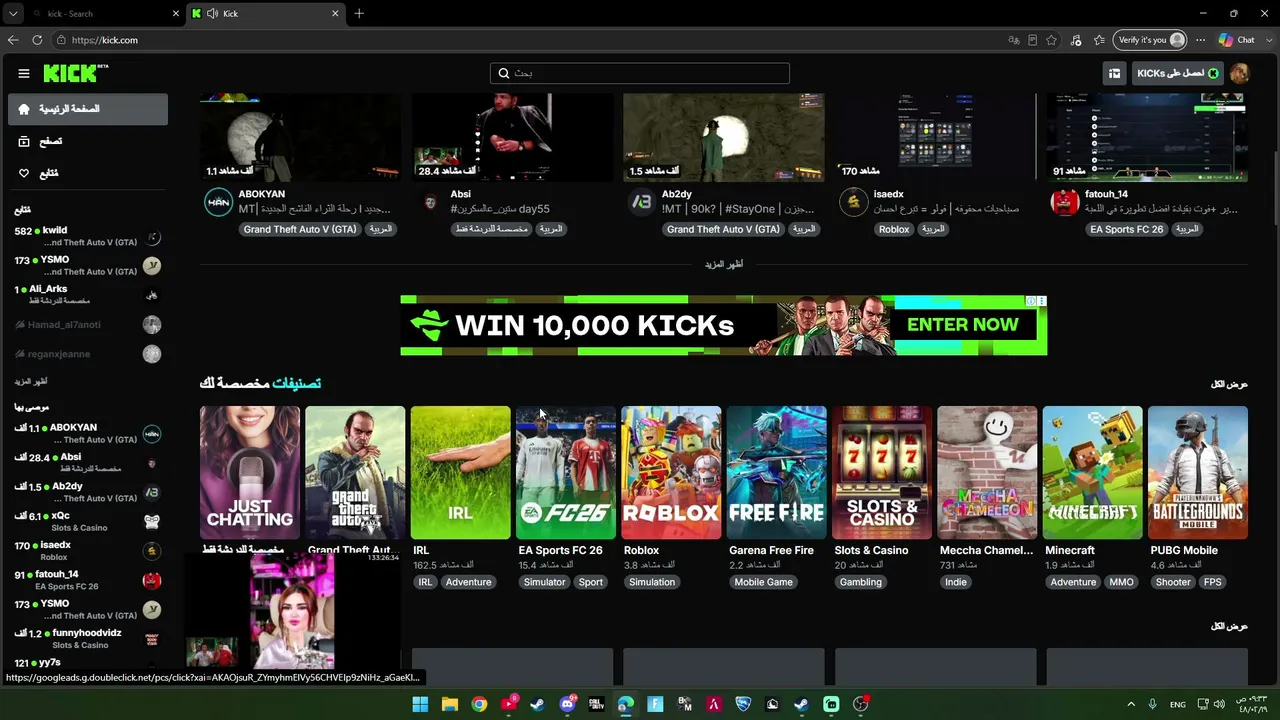Open Discord from the taskbar
The image size is (1280, 720).
click(x=568, y=704)
